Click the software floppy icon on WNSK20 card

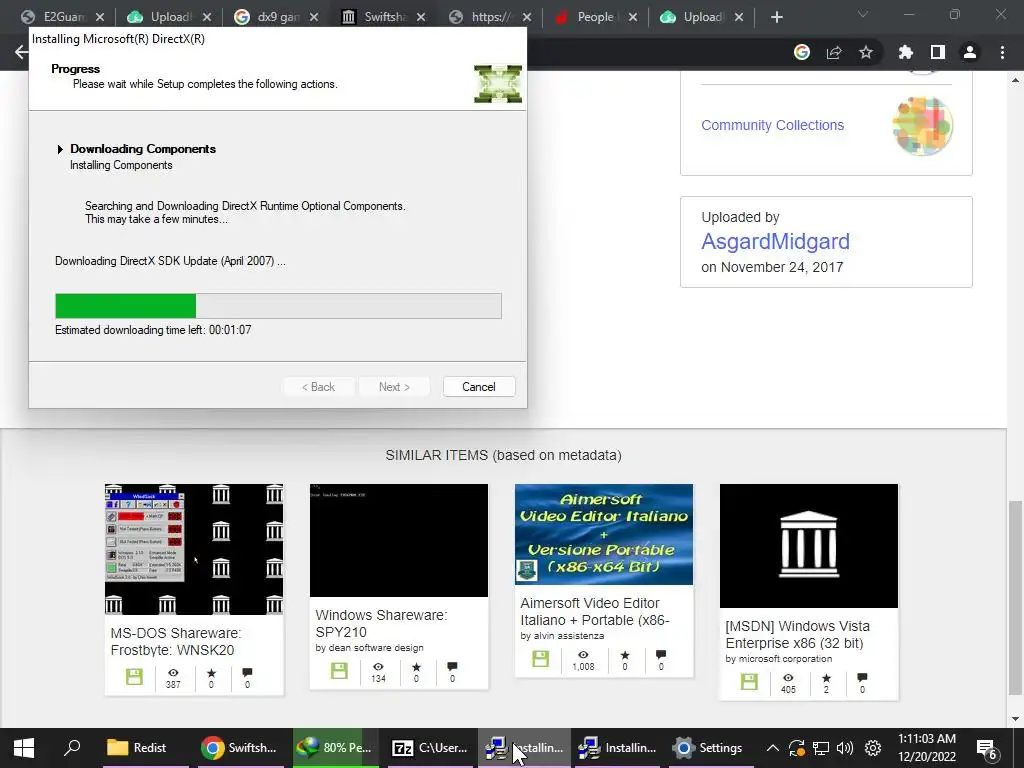(x=135, y=677)
